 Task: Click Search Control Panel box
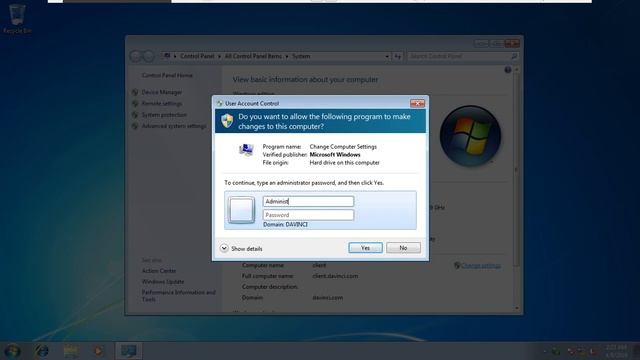[463, 56]
